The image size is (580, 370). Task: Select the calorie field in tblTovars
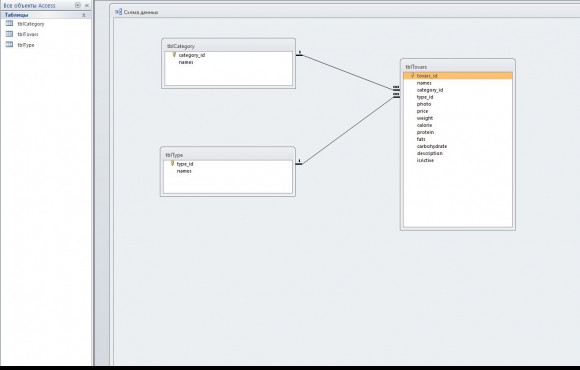point(424,125)
